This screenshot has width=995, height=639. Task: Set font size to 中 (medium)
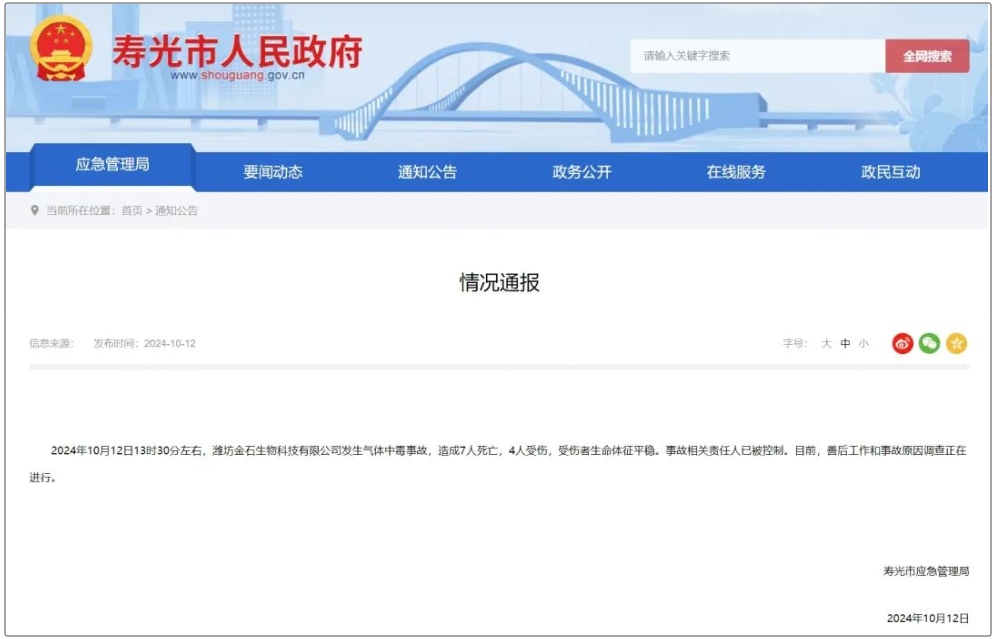pos(845,344)
